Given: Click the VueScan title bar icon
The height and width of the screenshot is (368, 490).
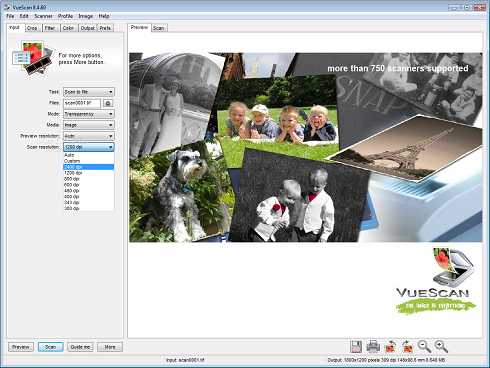Looking at the screenshot, I should click(7, 7).
